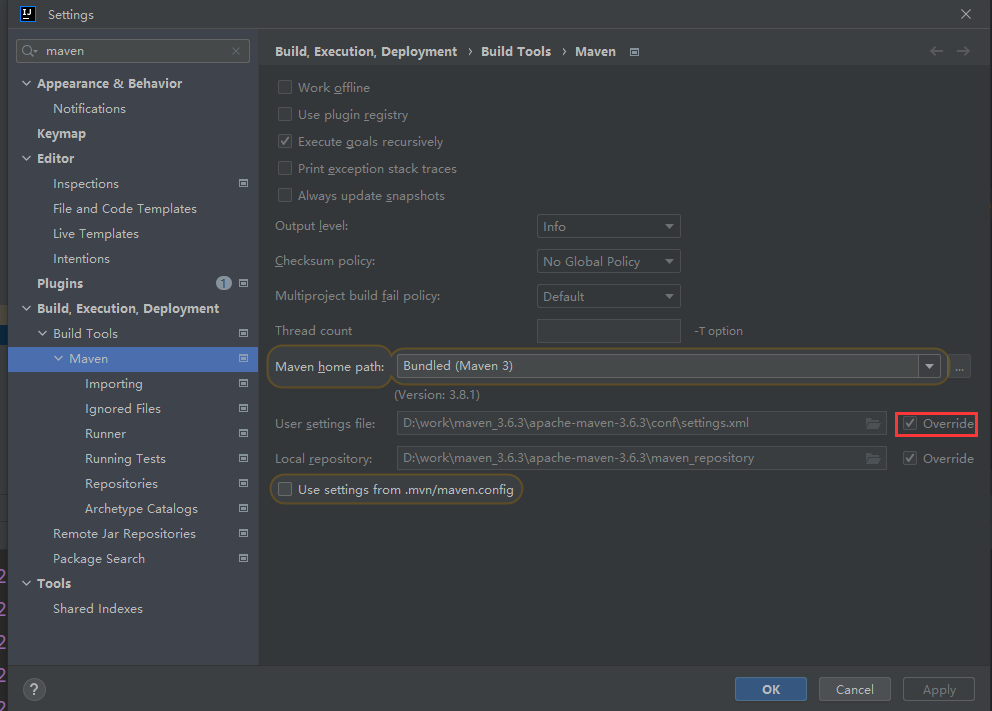The image size is (992, 711).
Task: Click the search magnifier icon in settings search
Action: 28,51
